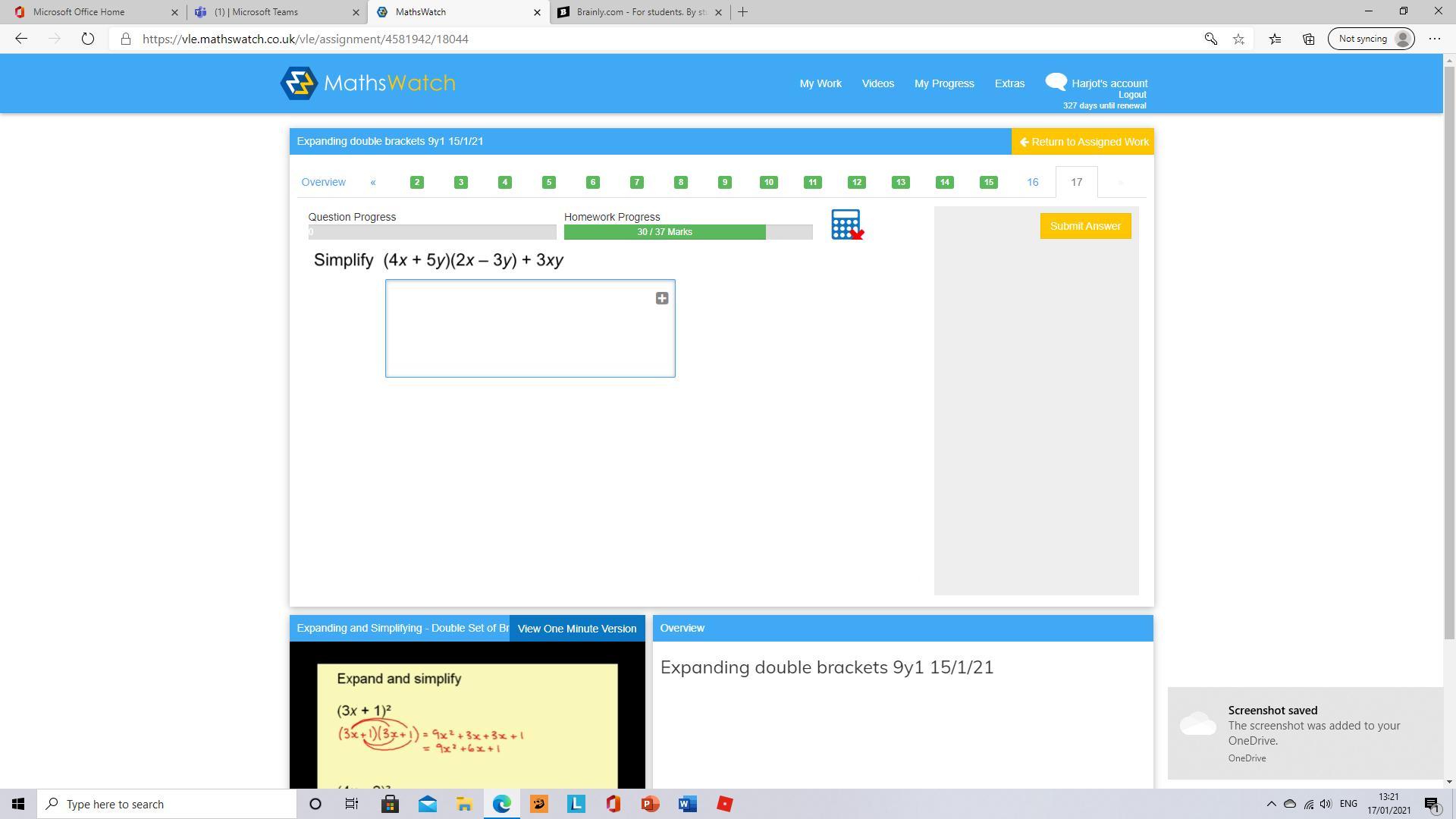Return to Assigned Work
This screenshot has width=1456, height=819.
(x=1083, y=142)
